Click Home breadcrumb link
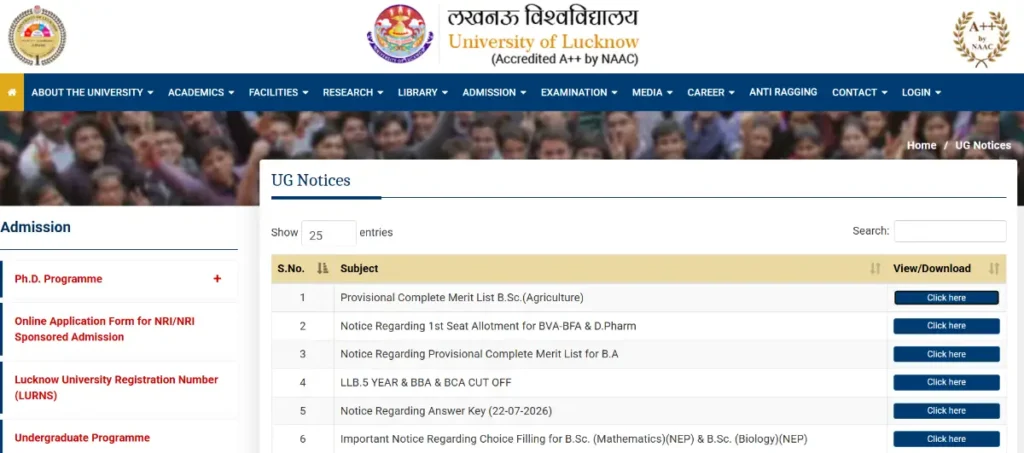The height and width of the screenshot is (453, 1024). point(921,146)
